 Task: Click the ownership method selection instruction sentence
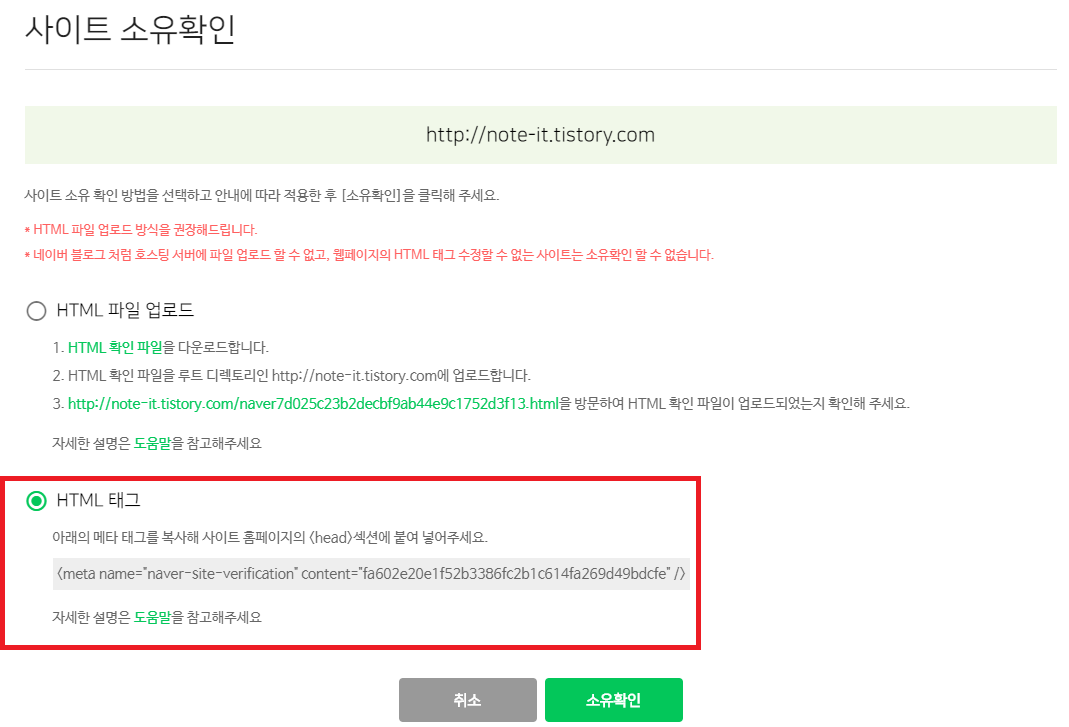[262, 196]
